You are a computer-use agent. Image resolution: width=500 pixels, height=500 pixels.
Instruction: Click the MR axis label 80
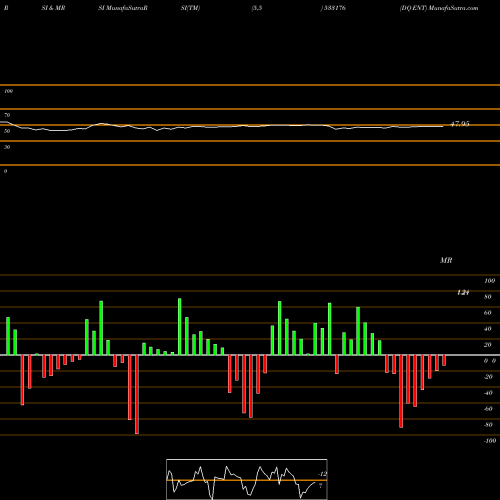[x=488, y=297]
